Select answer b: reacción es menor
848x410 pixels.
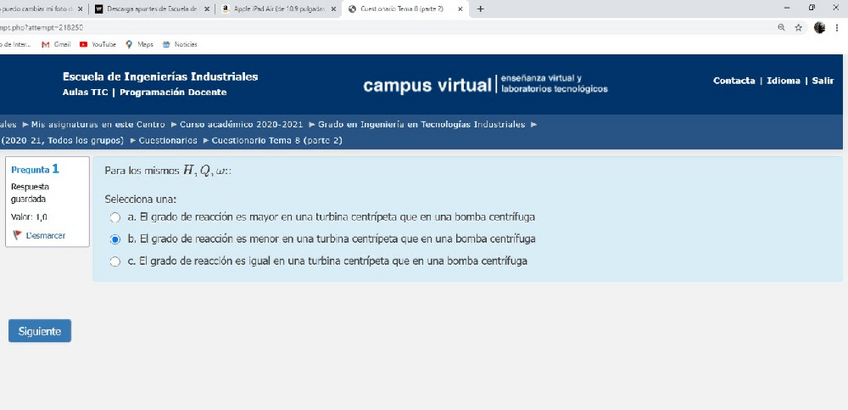(x=115, y=239)
